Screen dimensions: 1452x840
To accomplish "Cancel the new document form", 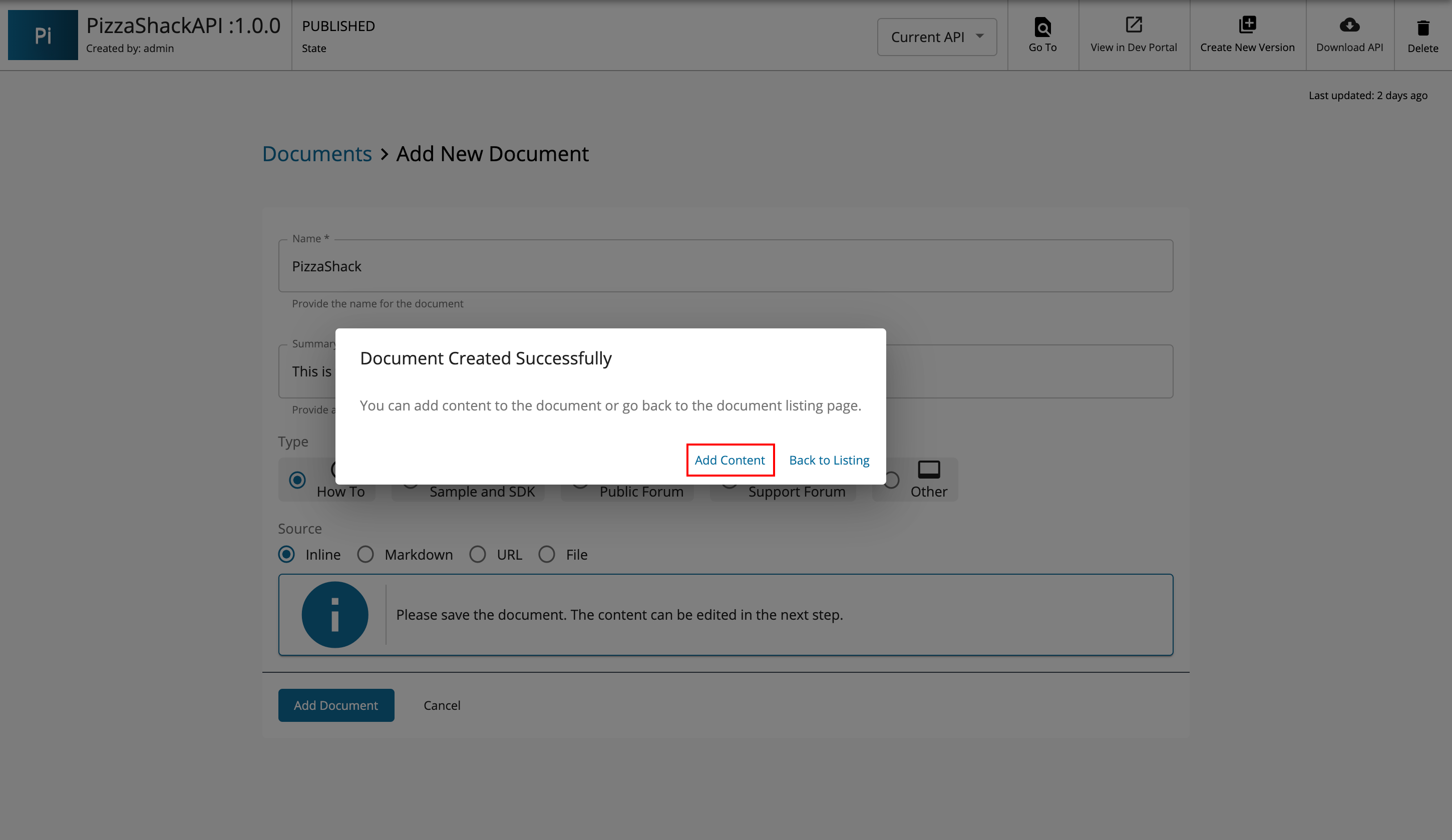I will [442, 705].
